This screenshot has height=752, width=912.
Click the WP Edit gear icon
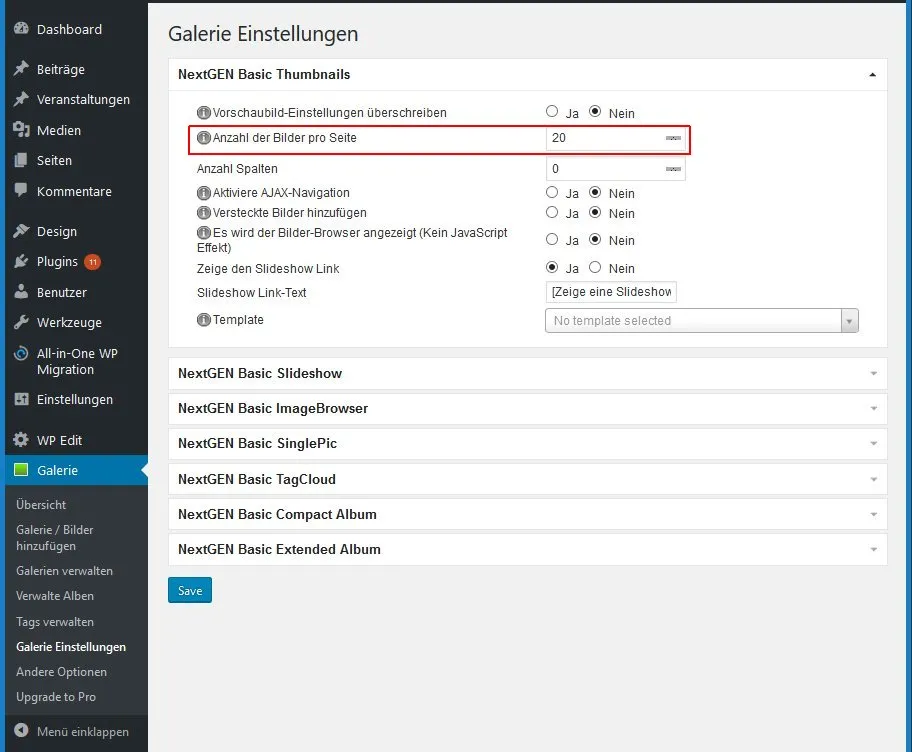tap(21, 440)
